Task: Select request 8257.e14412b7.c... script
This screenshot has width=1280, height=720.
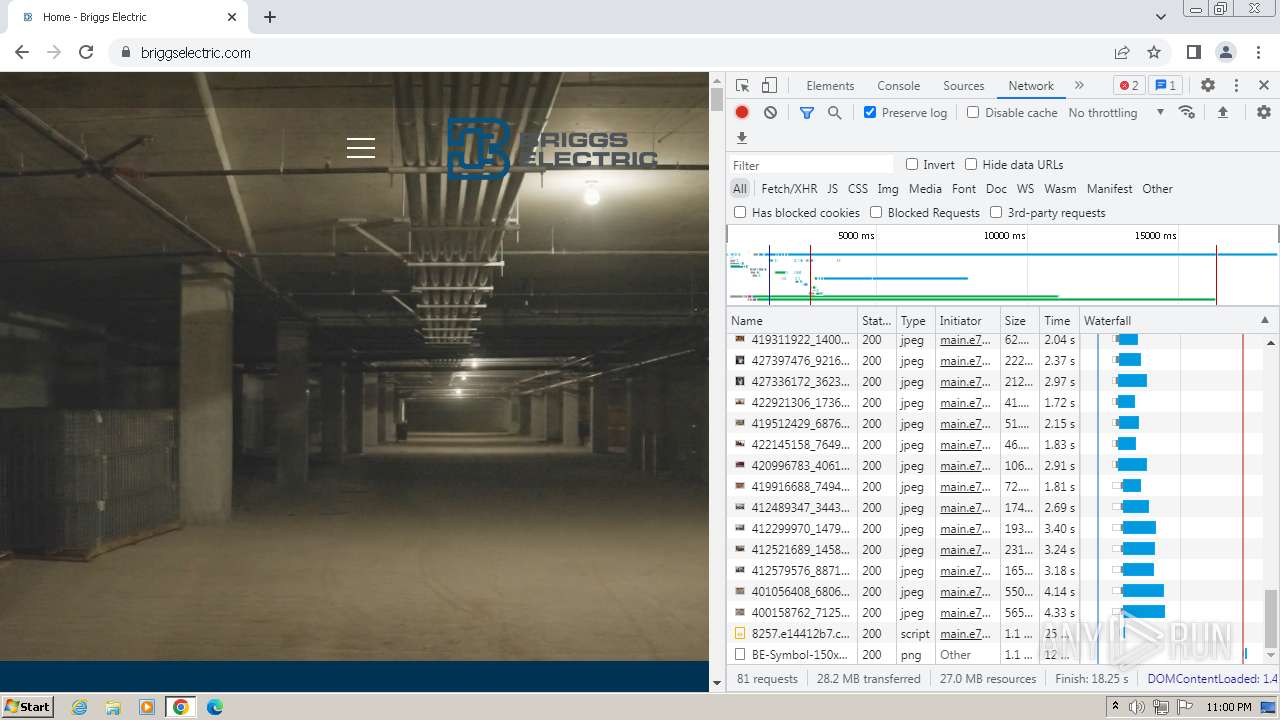Action: pos(800,633)
